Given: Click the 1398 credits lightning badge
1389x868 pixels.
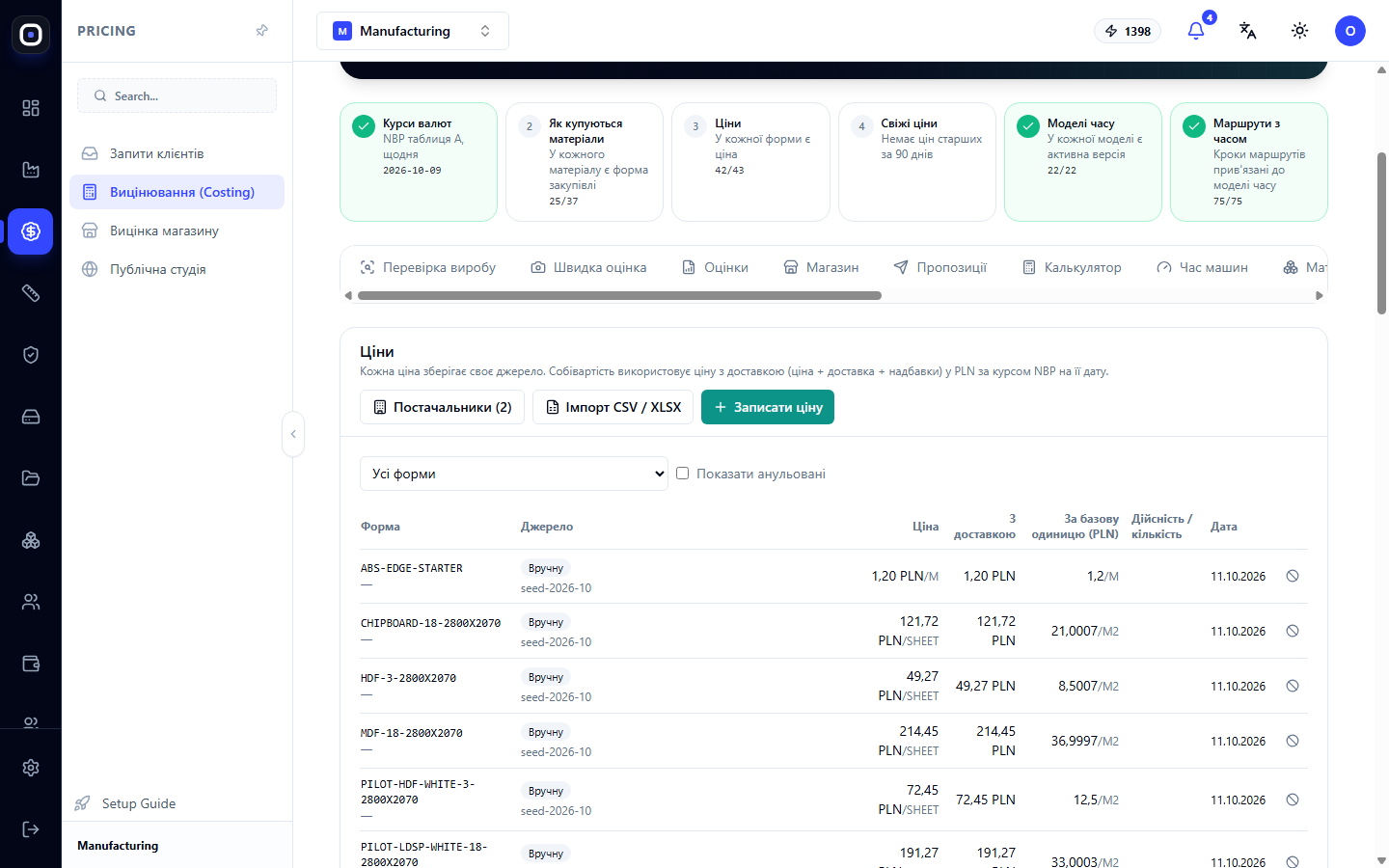Looking at the screenshot, I should [x=1128, y=31].
